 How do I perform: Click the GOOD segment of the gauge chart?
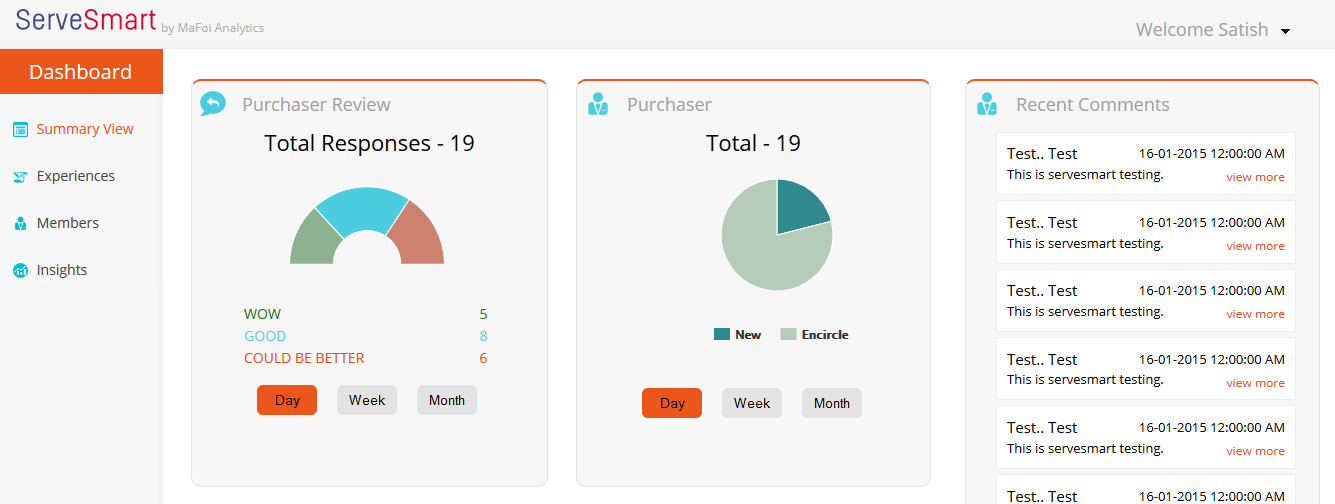(362, 208)
